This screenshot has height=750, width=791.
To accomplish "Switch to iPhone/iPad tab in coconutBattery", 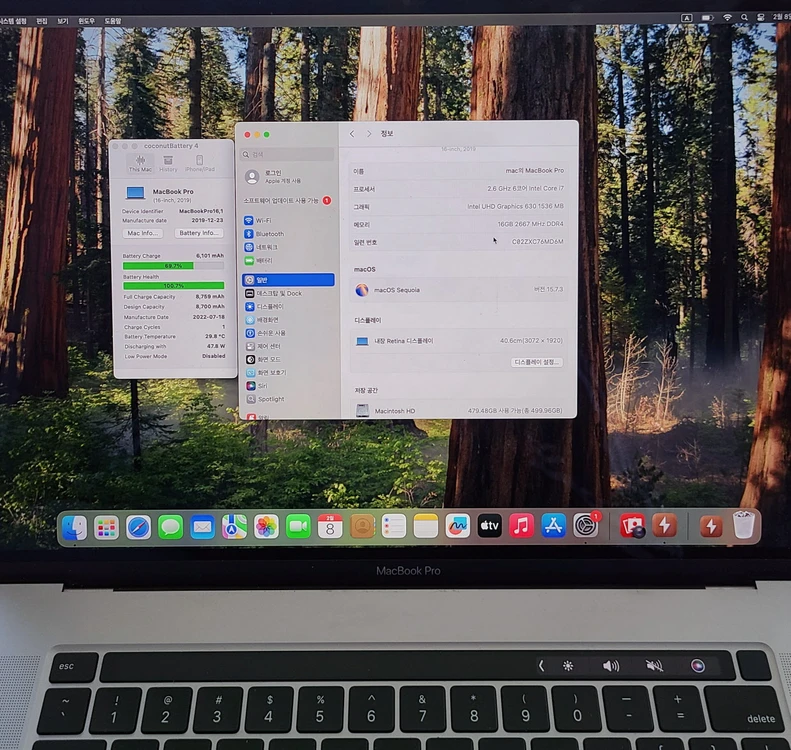I will (x=200, y=163).
